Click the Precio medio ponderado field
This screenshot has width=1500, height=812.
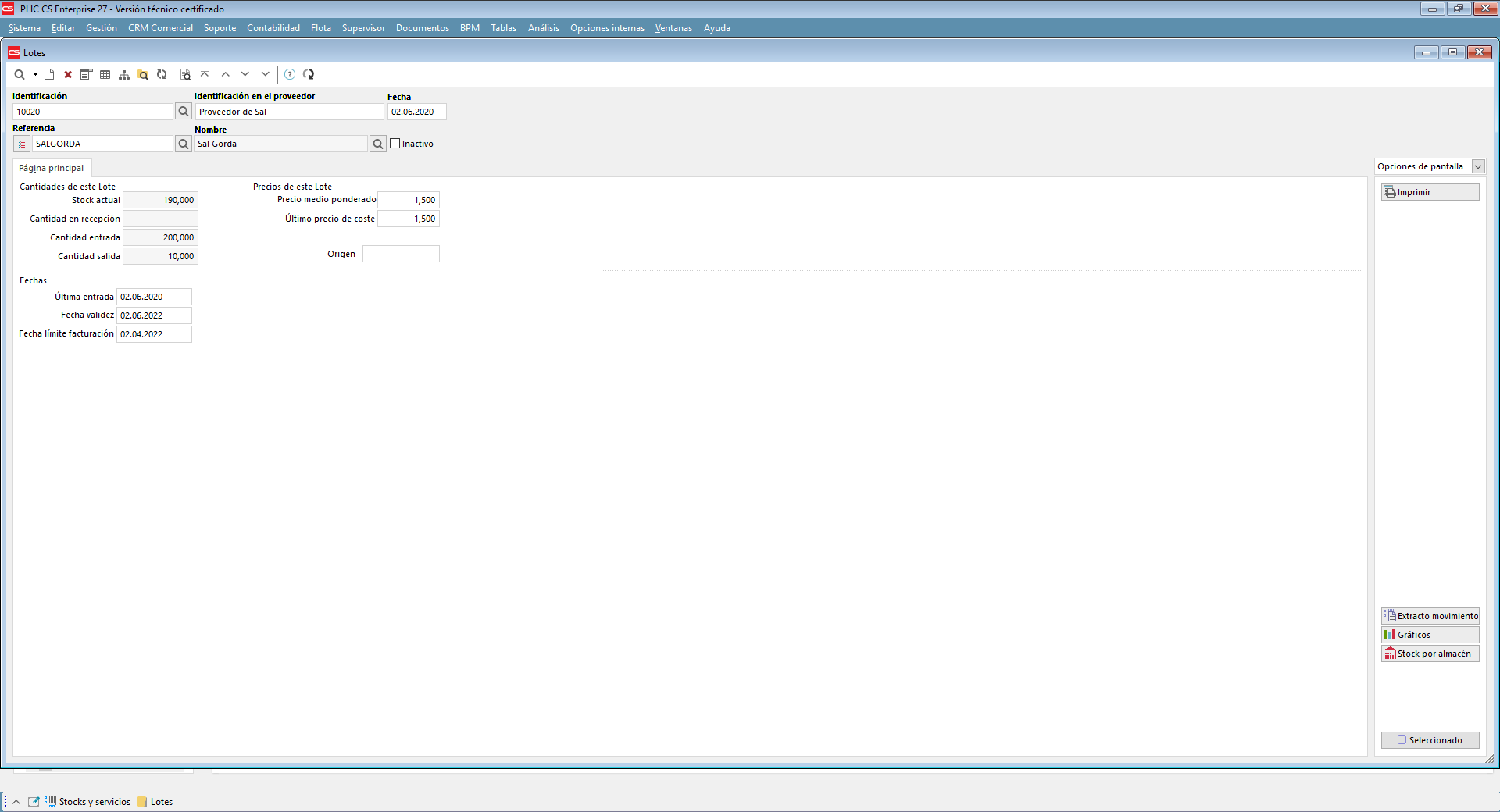409,200
